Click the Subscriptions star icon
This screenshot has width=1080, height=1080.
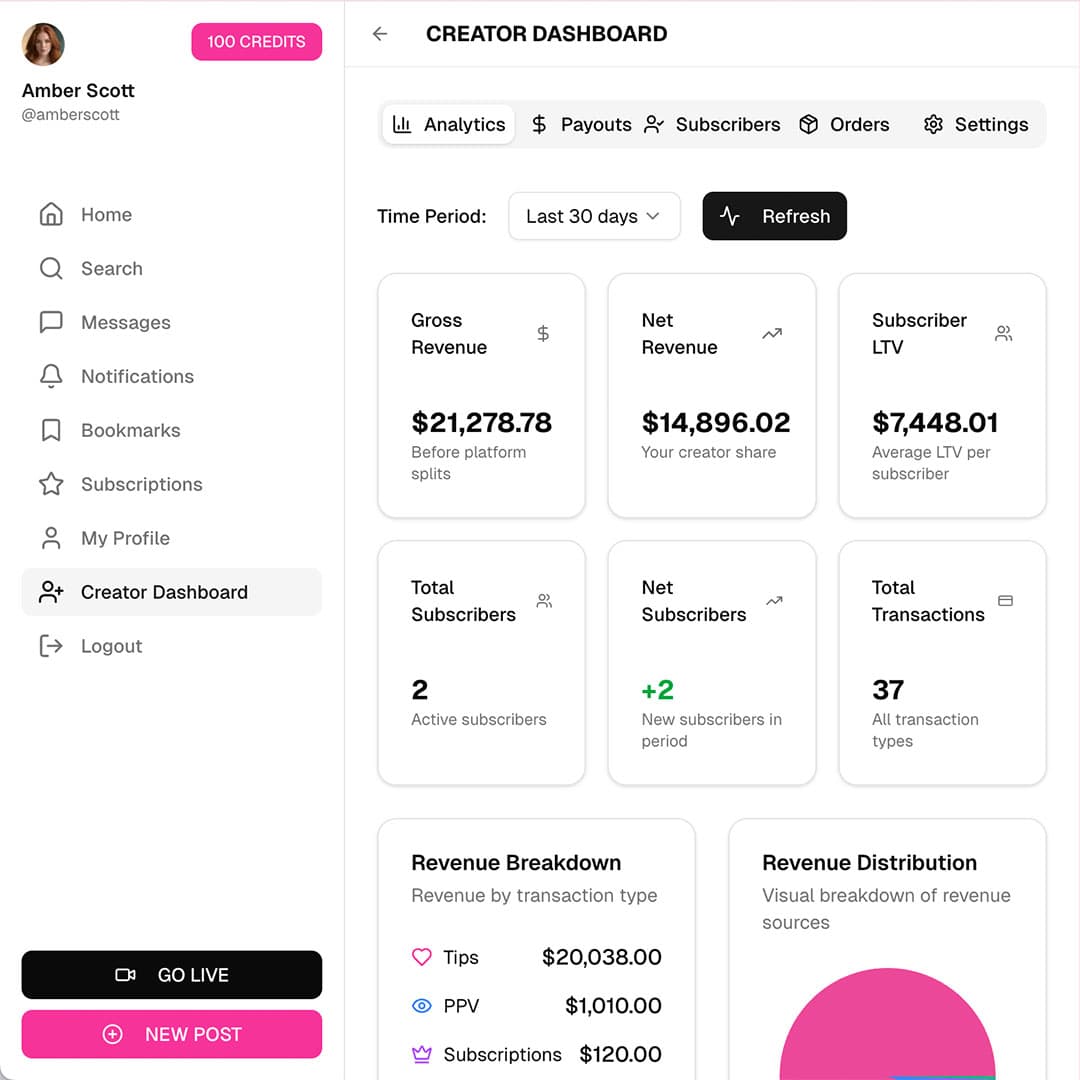(x=51, y=485)
